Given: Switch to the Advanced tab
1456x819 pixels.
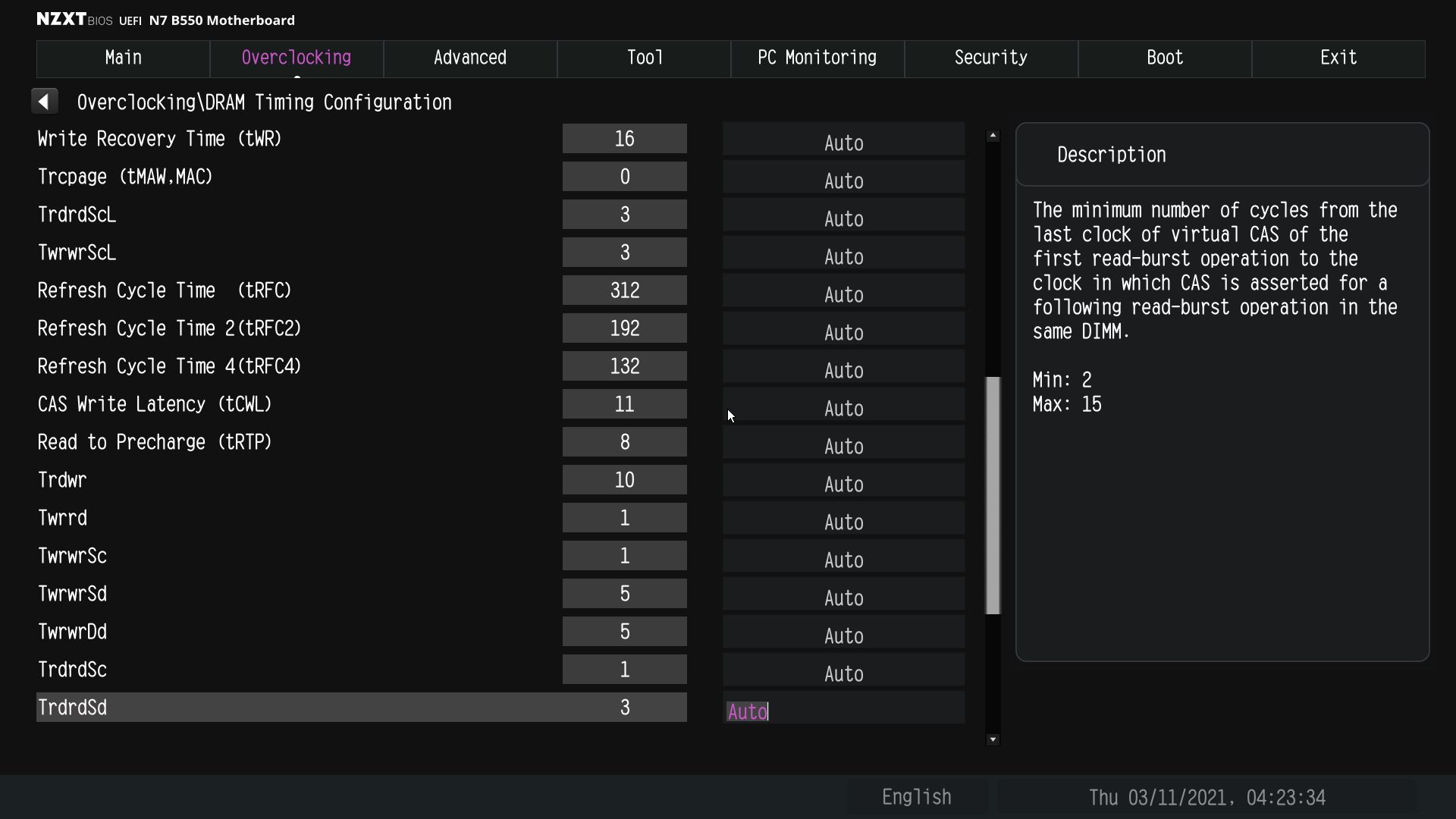Looking at the screenshot, I should point(469,58).
